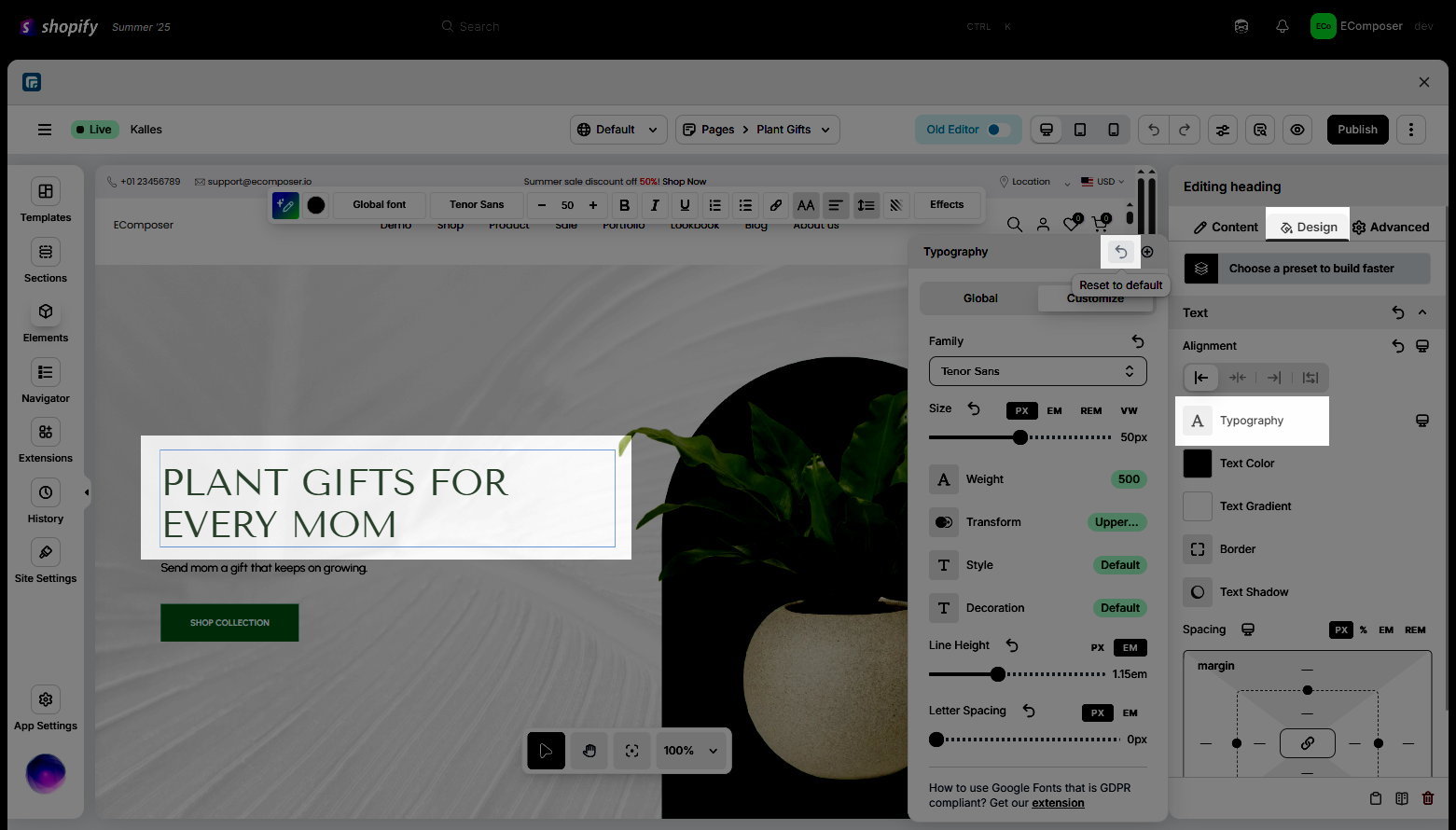Reset typography to default
Screen dimensions: 1456x830
(1121, 252)
